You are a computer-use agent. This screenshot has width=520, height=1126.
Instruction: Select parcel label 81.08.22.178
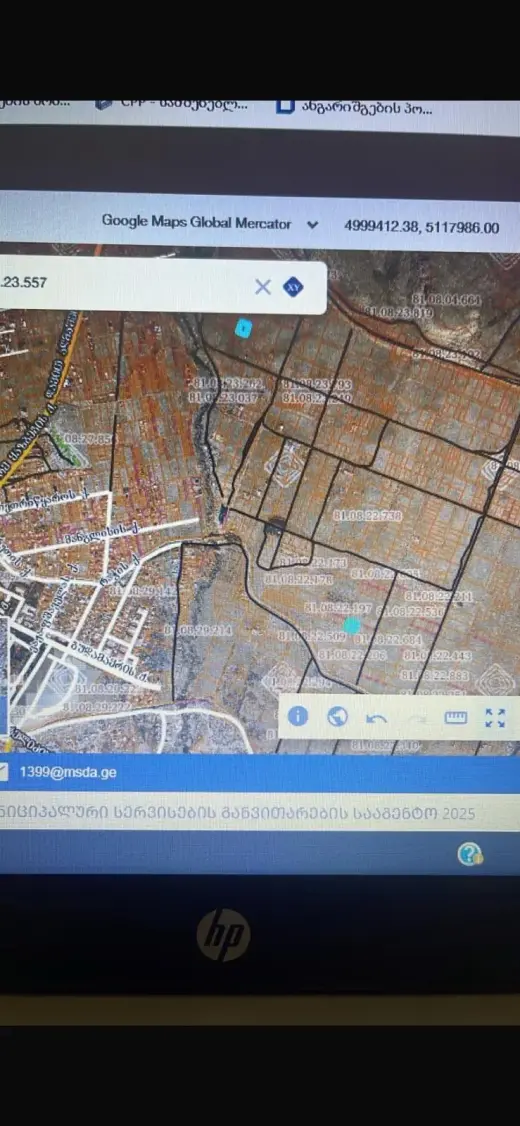299,579
